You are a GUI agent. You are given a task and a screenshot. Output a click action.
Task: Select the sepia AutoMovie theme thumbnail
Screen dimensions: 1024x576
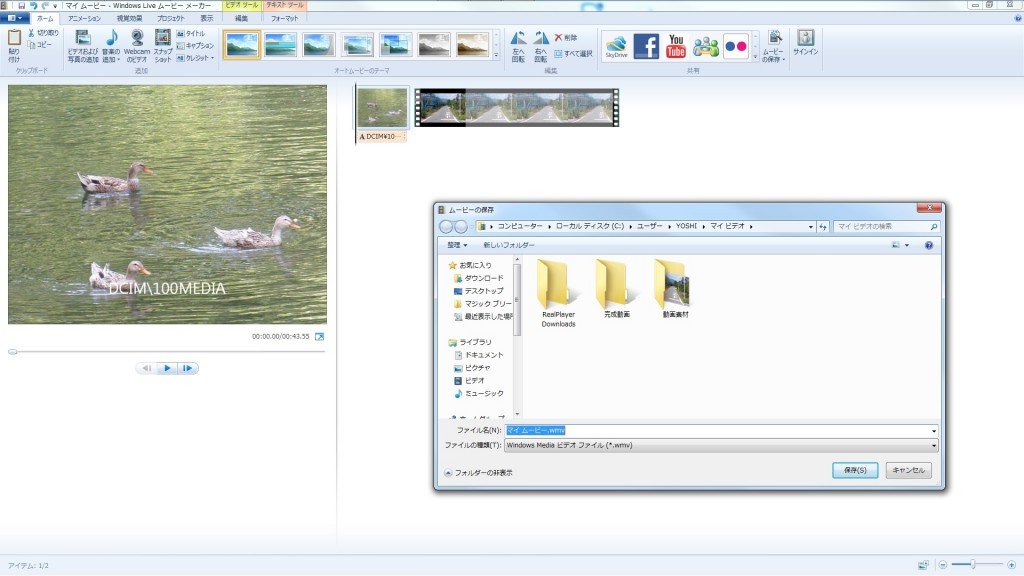472,45
